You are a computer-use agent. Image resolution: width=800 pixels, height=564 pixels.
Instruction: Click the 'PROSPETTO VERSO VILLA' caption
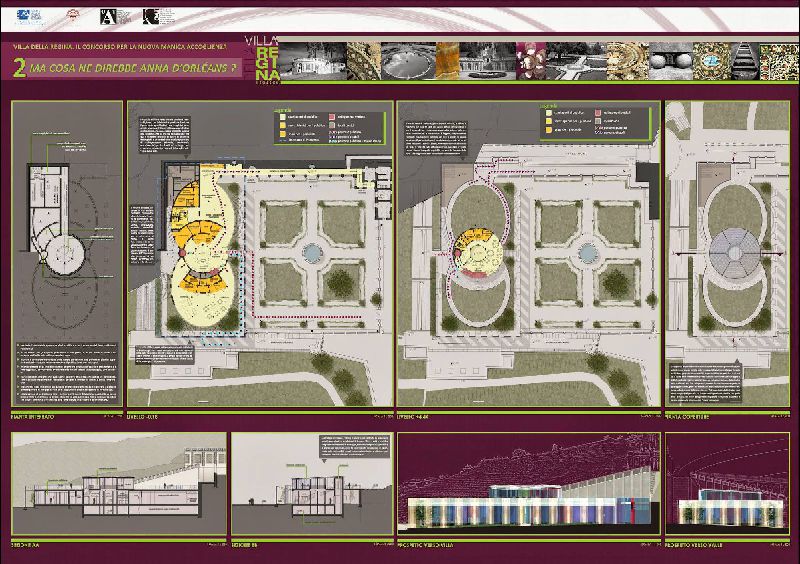(426, 545)
